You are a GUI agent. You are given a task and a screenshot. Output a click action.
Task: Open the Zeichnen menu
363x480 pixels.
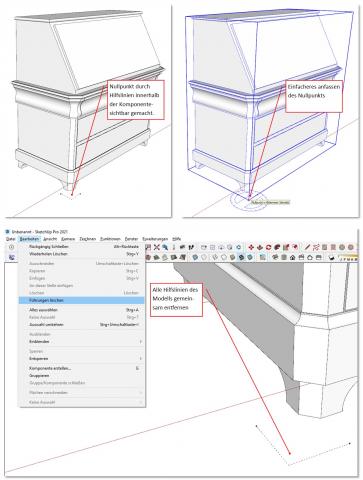tap(88, 239)
